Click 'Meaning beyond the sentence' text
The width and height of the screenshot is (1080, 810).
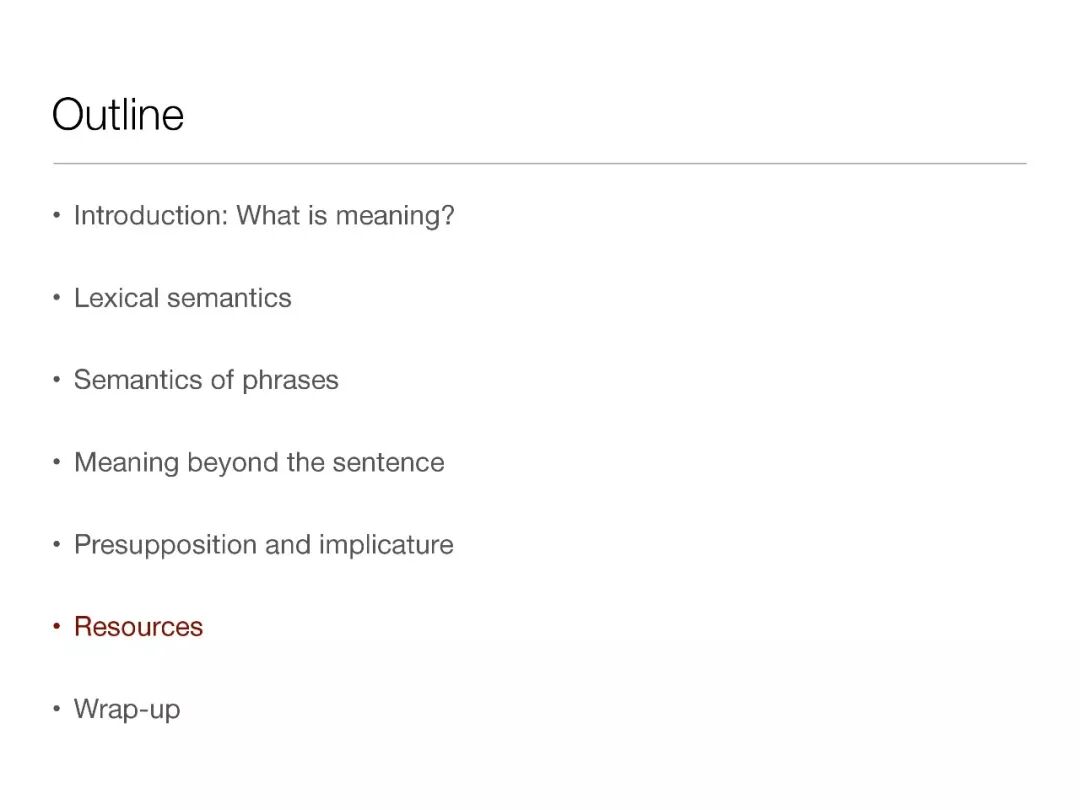click(x=259, y=462)
